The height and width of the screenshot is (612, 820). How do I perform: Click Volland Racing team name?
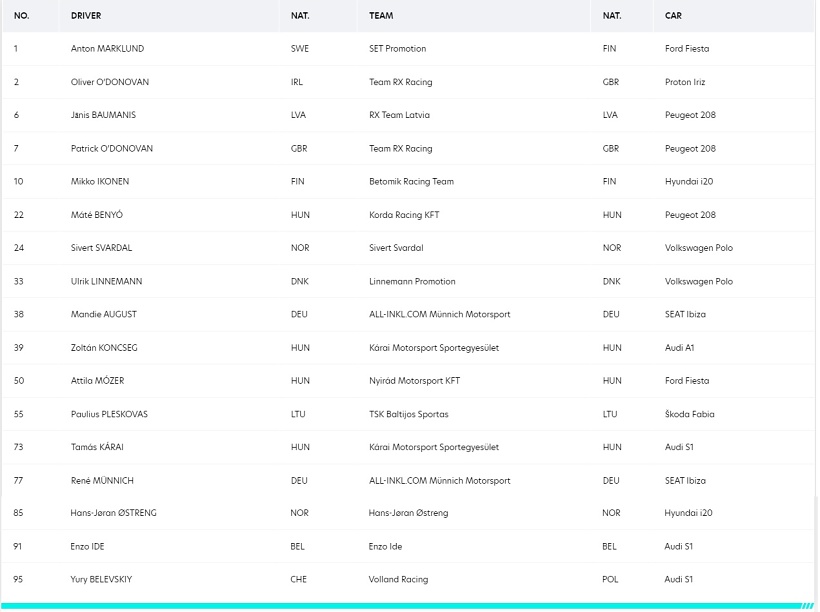[398, 580]
